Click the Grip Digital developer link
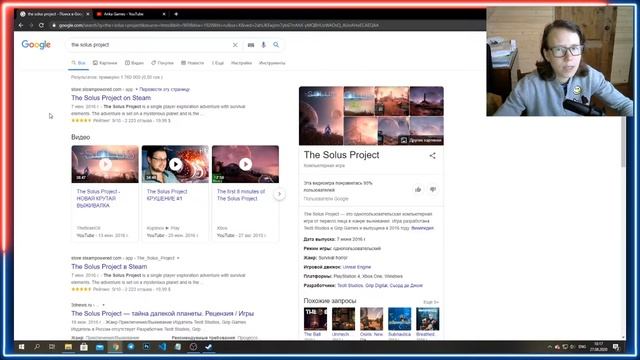 tap(376, 286)
